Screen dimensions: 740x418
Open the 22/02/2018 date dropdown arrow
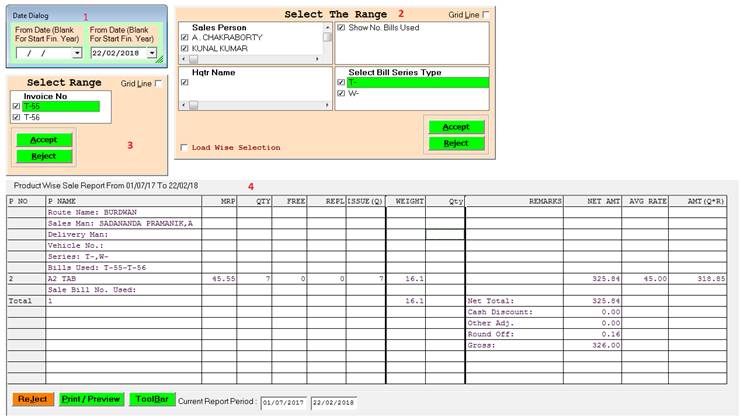click(152, 52)
